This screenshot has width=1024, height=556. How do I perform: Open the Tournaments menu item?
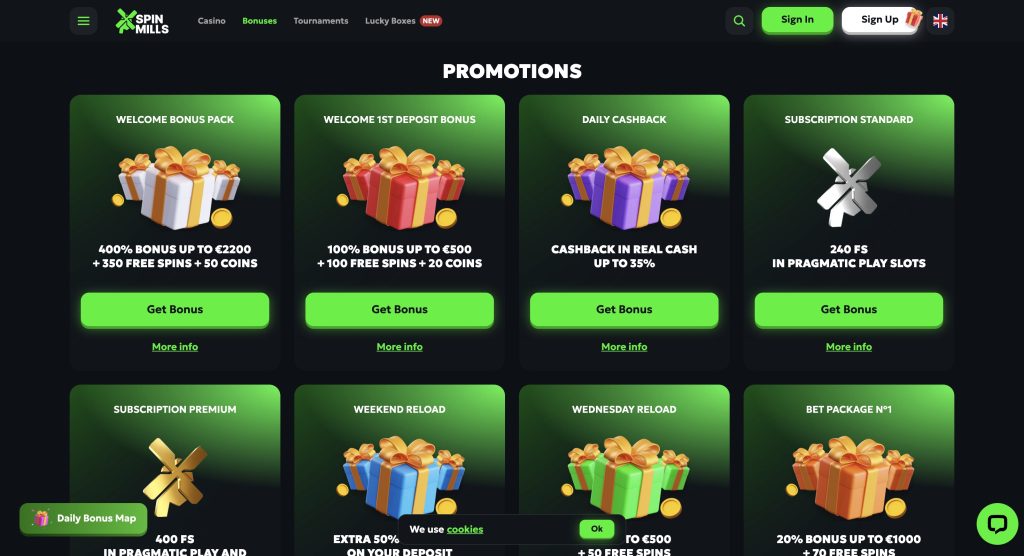321,21
